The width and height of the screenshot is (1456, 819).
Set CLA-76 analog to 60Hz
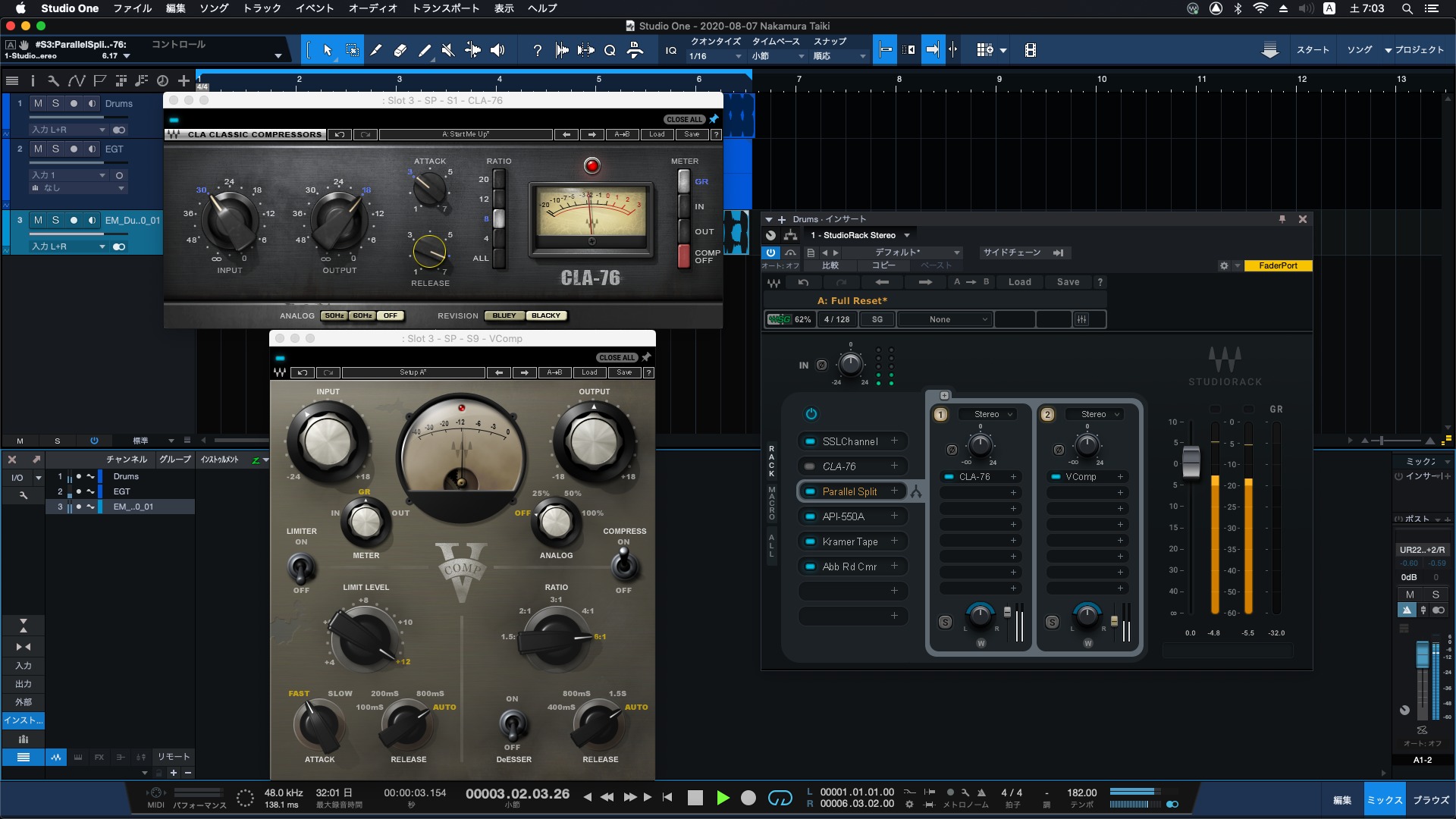(x=362, y=315)
